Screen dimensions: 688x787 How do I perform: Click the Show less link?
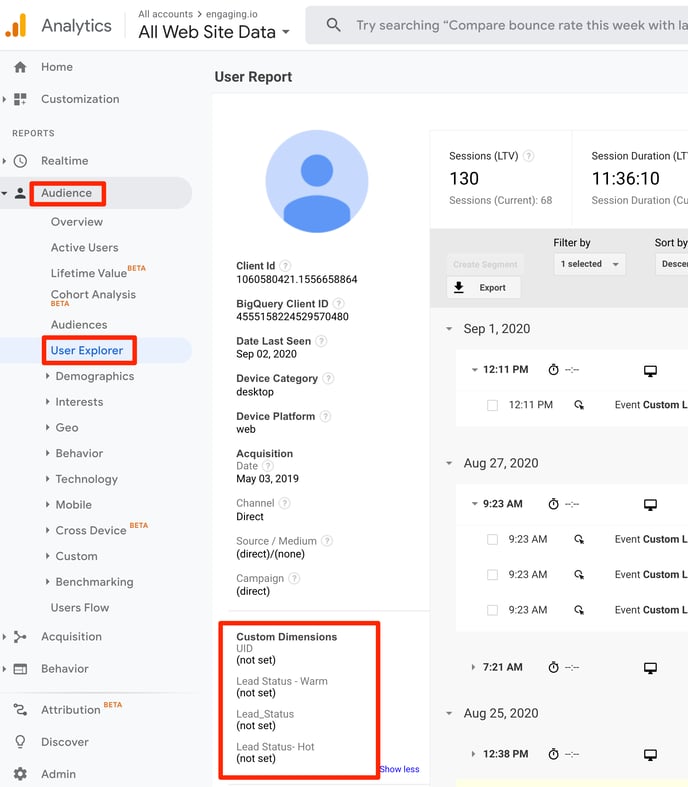[x=399, y=769]
